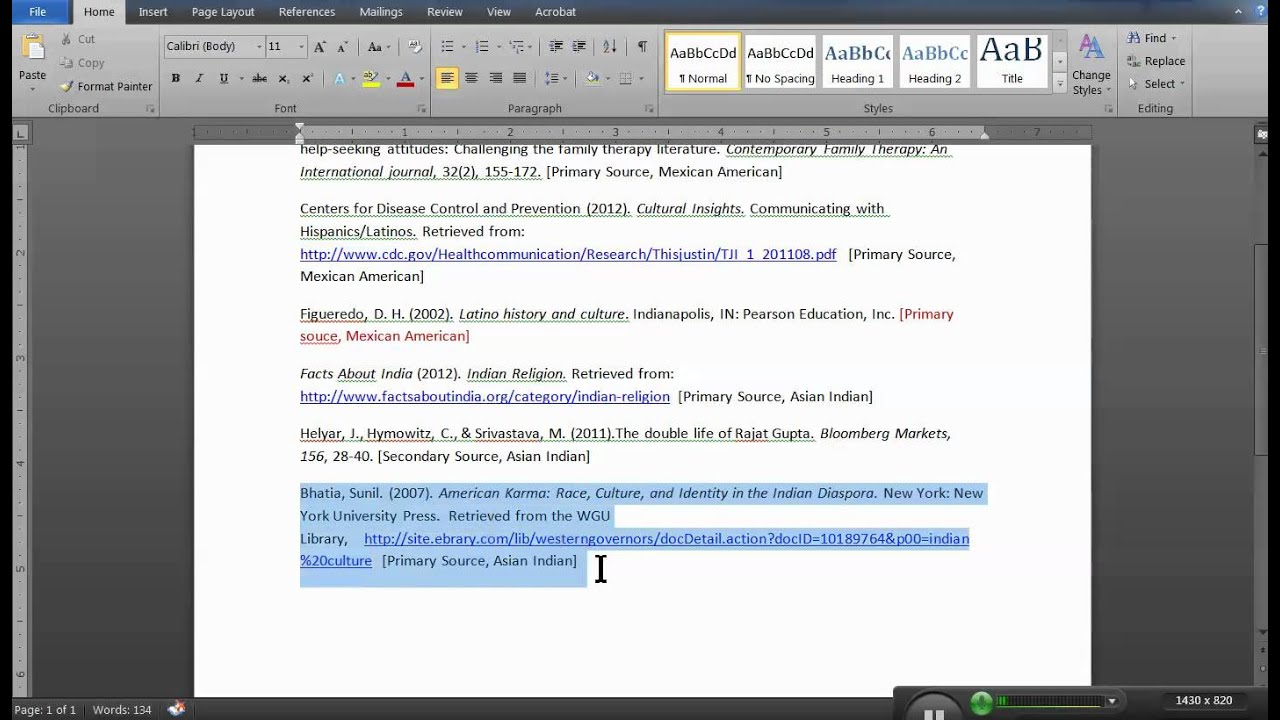The width and height of the screenshot is (1280, 720).
Task: Toggle Bold formatting
Action: (x=176, y=78)
